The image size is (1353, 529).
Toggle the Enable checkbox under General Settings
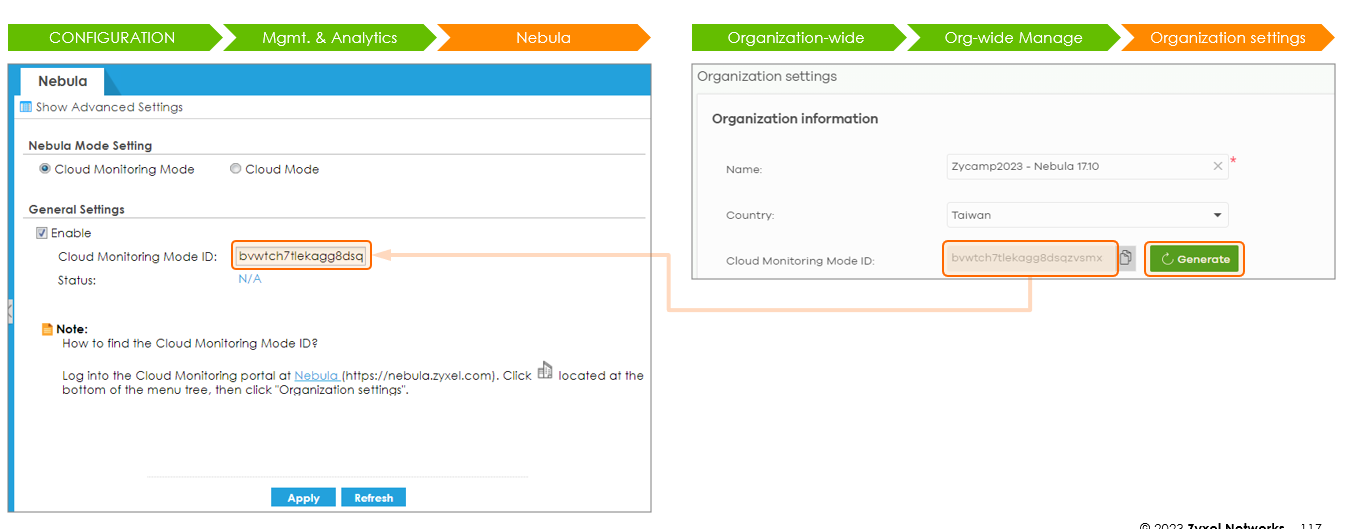(42, 233)
